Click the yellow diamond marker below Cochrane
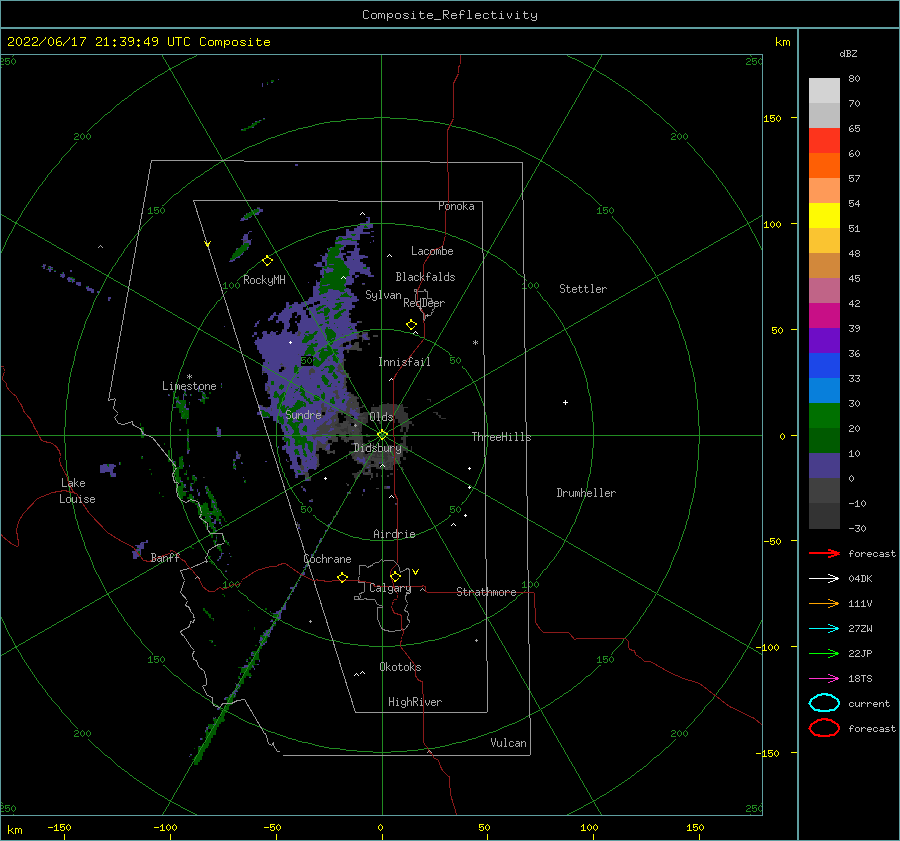Screen dimensions: 900x841 pos(342,577)
